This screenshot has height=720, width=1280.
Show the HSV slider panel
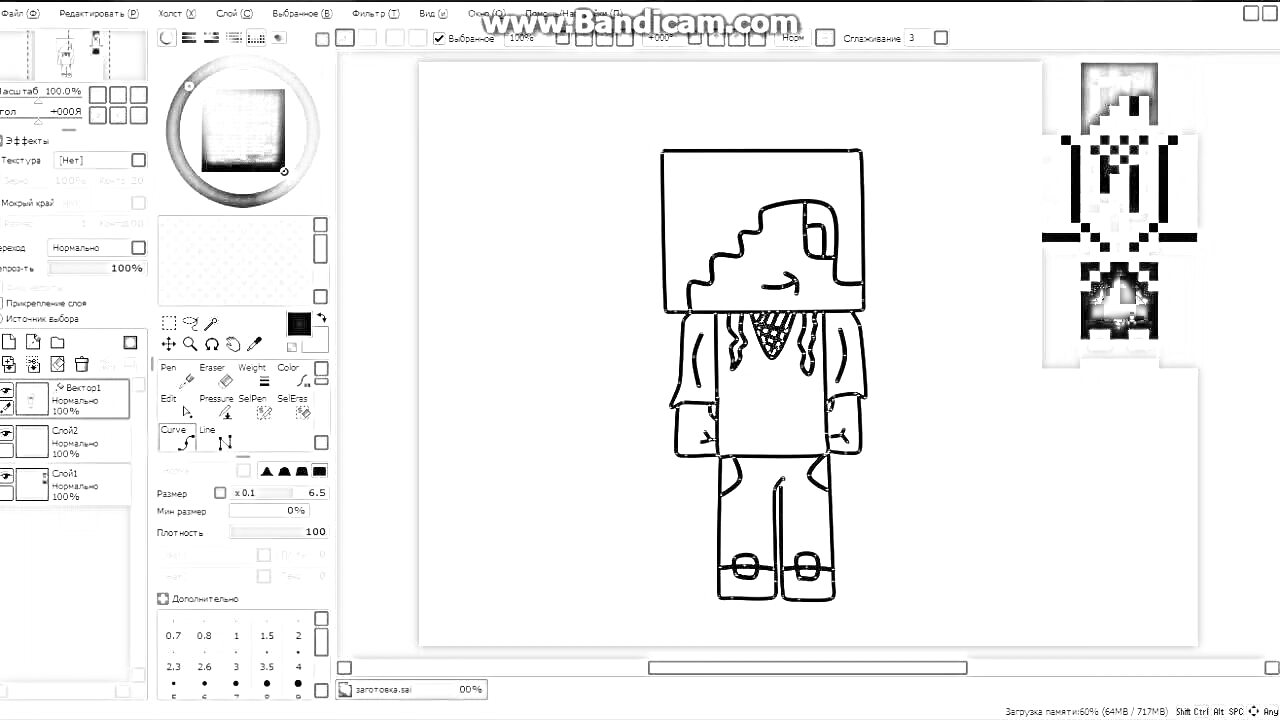coord(211,38)
